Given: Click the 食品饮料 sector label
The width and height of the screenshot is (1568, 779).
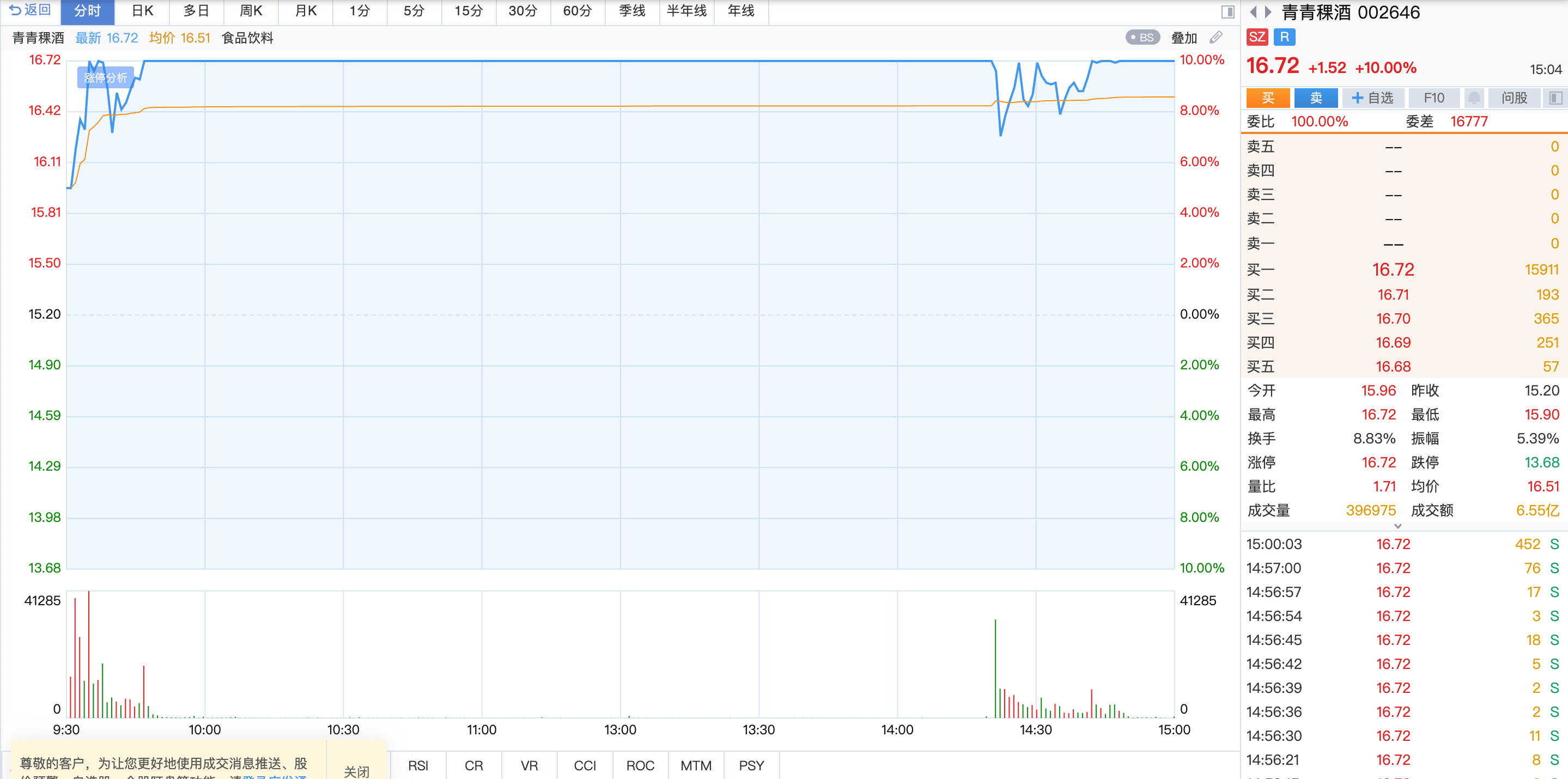Looking at the screenshot, I should pos(247,38).
